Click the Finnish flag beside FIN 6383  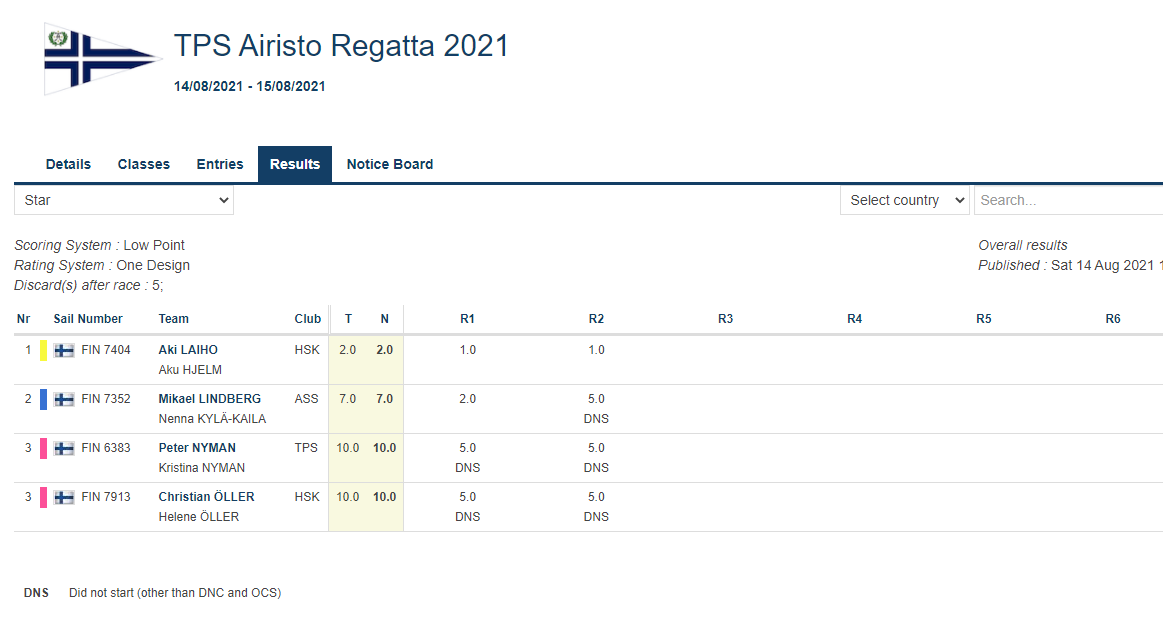pyautogui.click(x=64, y=448)
